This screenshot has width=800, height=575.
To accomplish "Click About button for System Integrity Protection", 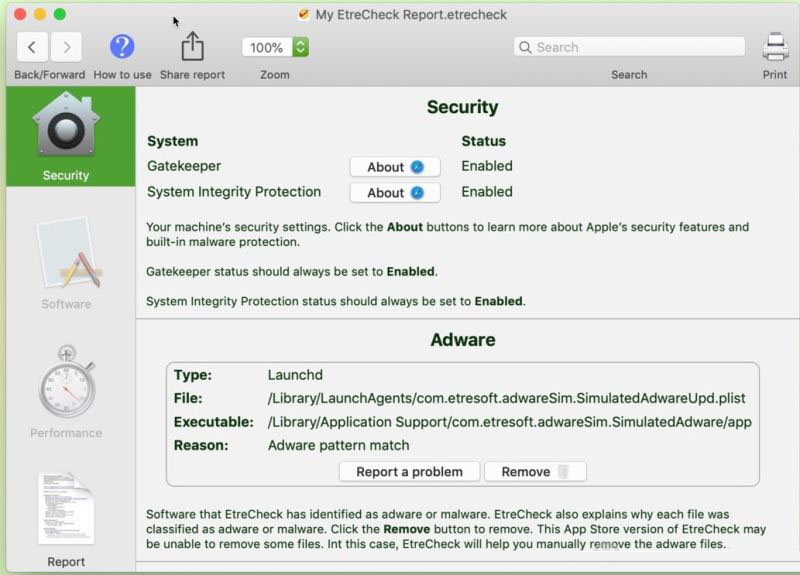I will [395, 192].
